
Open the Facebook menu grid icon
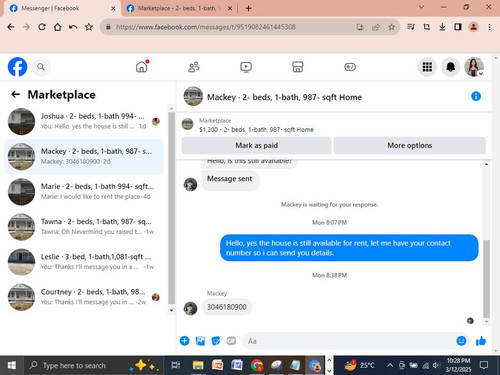click(427, 67)
